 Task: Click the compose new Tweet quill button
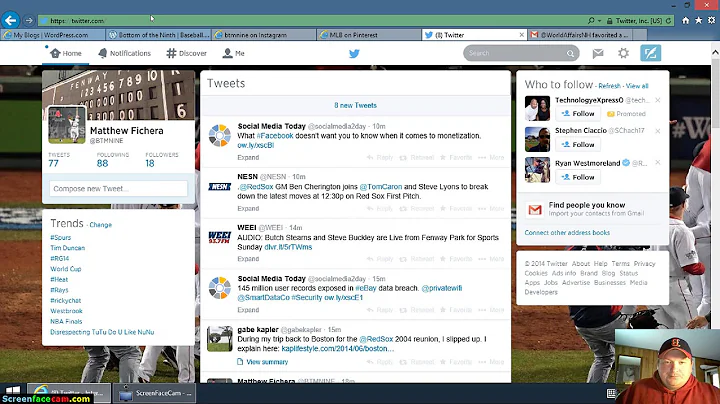coord(651,53)
